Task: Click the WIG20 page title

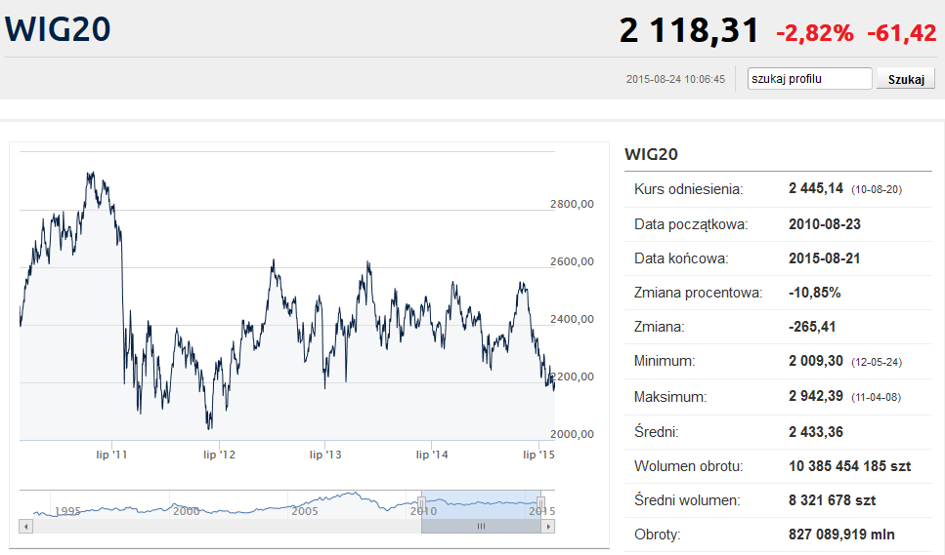Action: coord(58,30)
